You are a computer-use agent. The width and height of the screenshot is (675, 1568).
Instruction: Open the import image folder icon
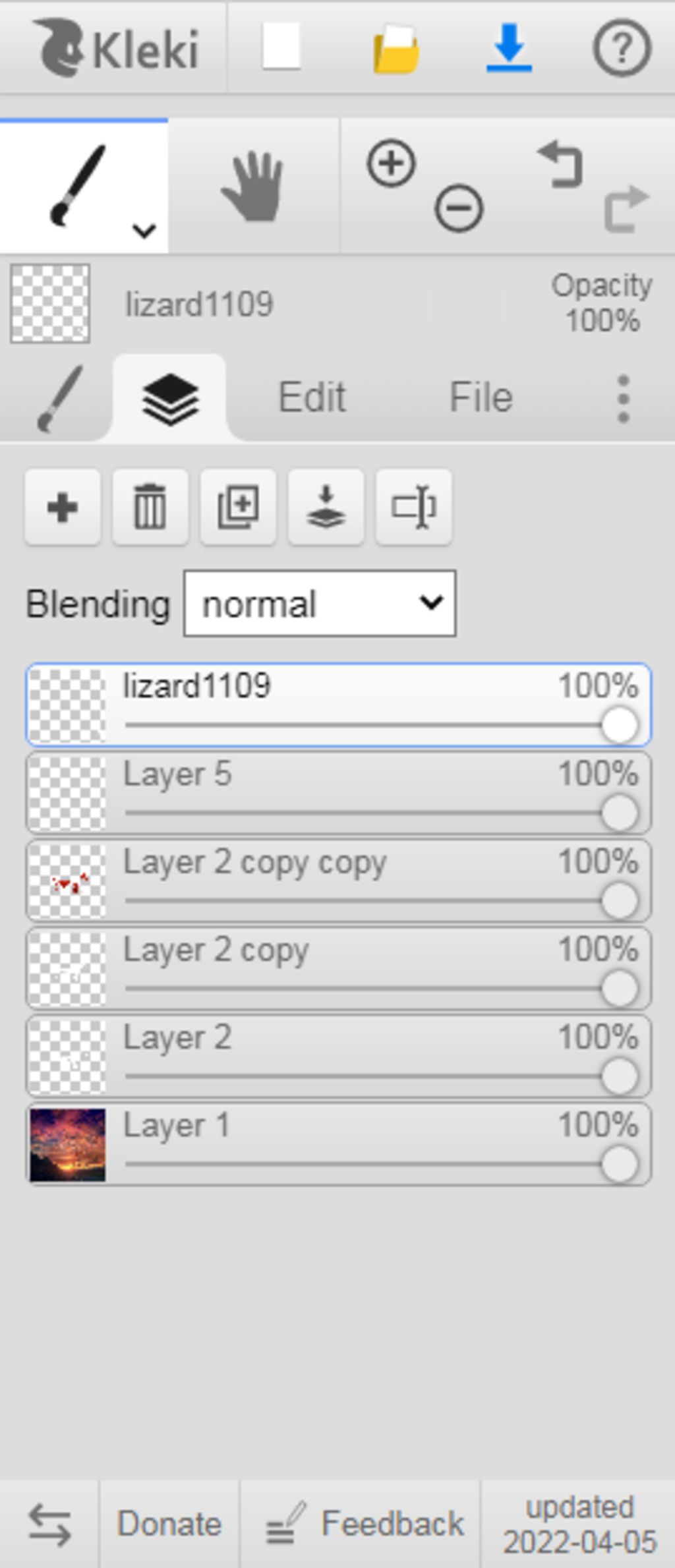(x=396, y=48)
